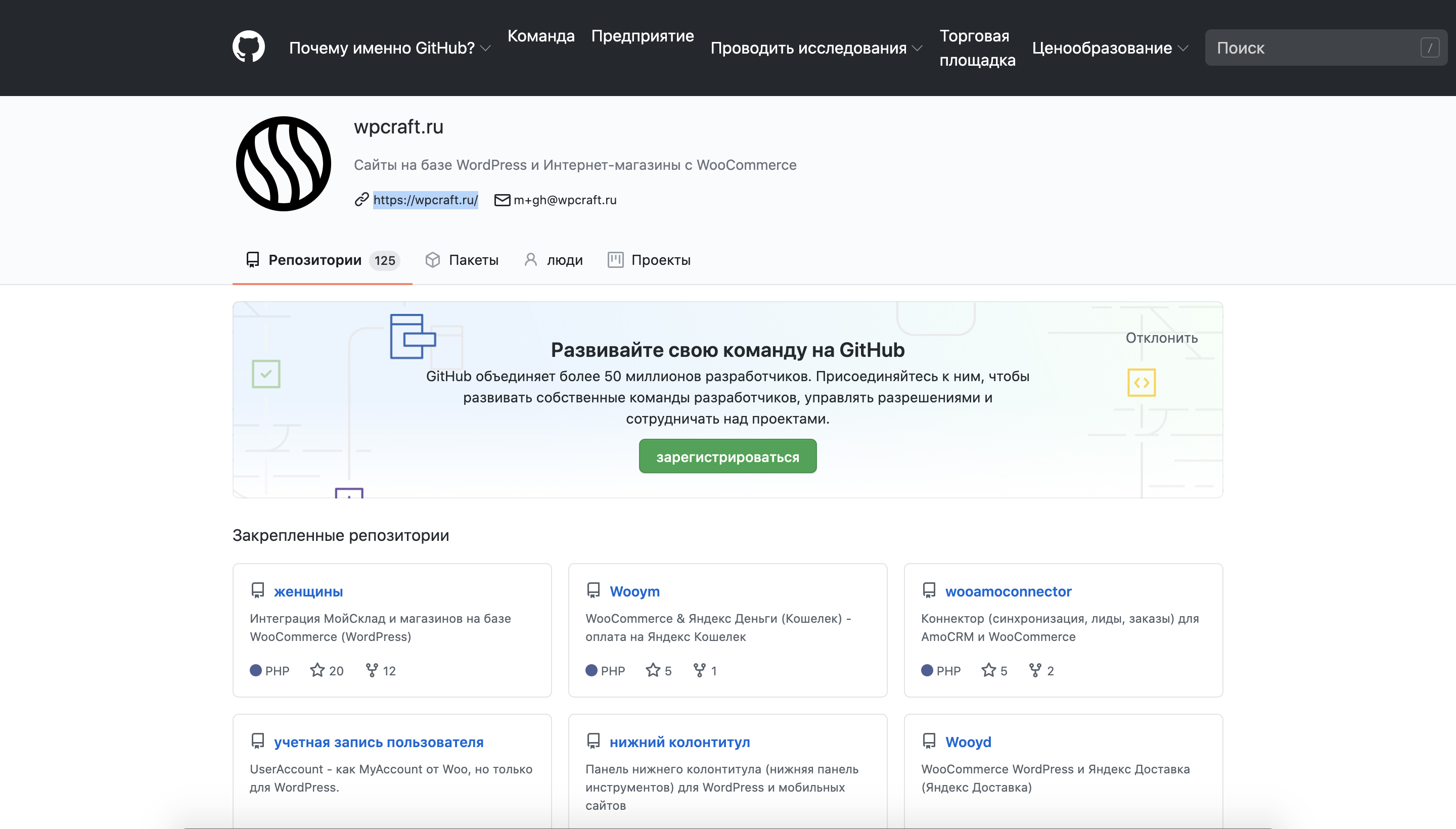Click the 125 repositories counter badge
1456x829 pixels.
385,260
